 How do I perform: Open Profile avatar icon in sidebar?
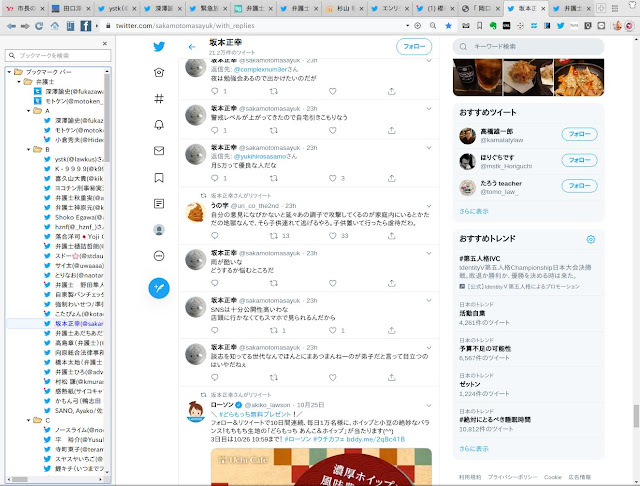[x=159, y=230]
